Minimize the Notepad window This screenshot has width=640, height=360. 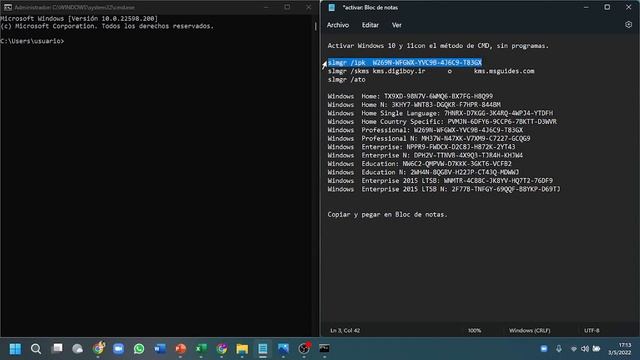586,7
